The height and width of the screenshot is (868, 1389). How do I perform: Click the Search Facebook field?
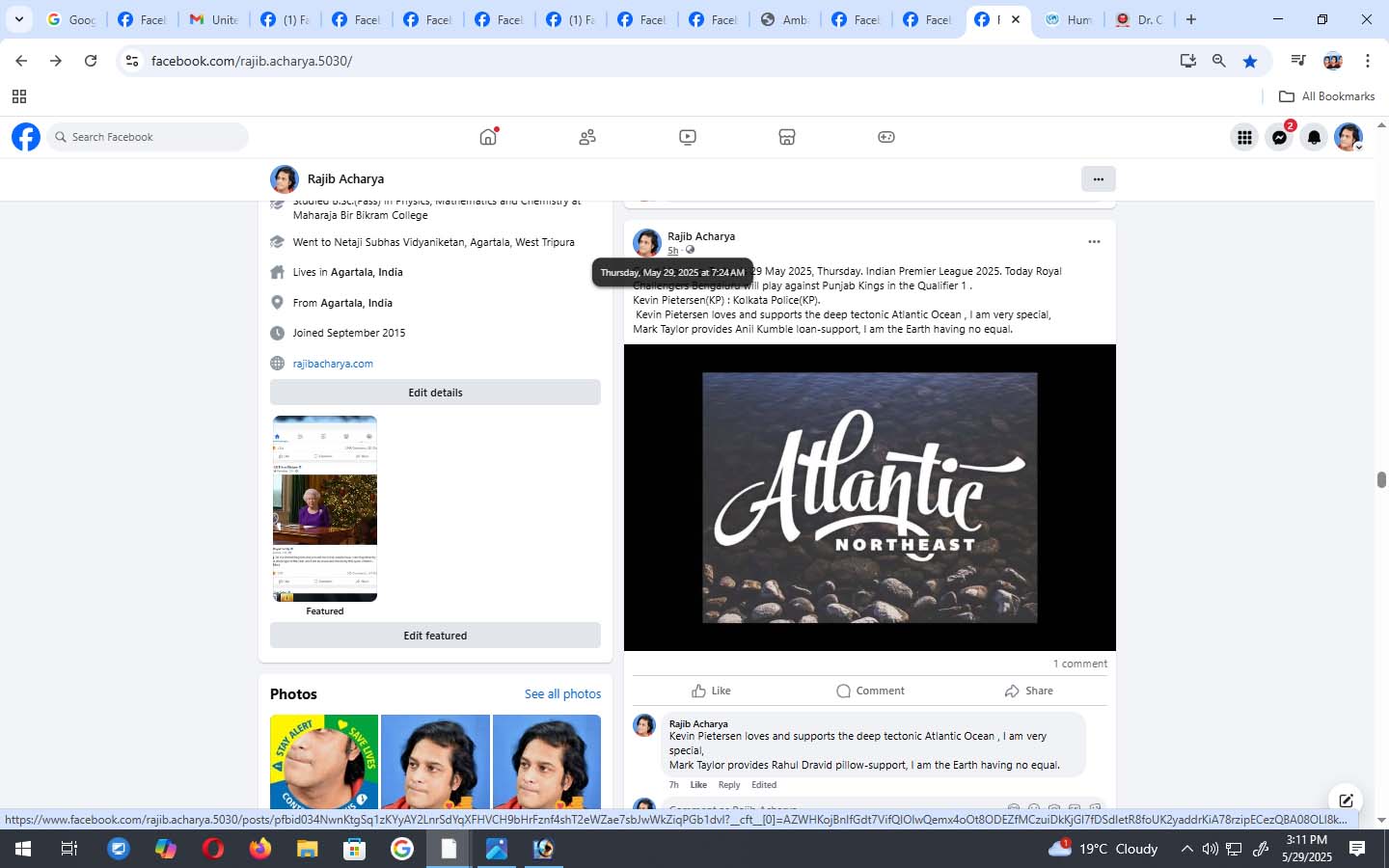coord(147,137)
